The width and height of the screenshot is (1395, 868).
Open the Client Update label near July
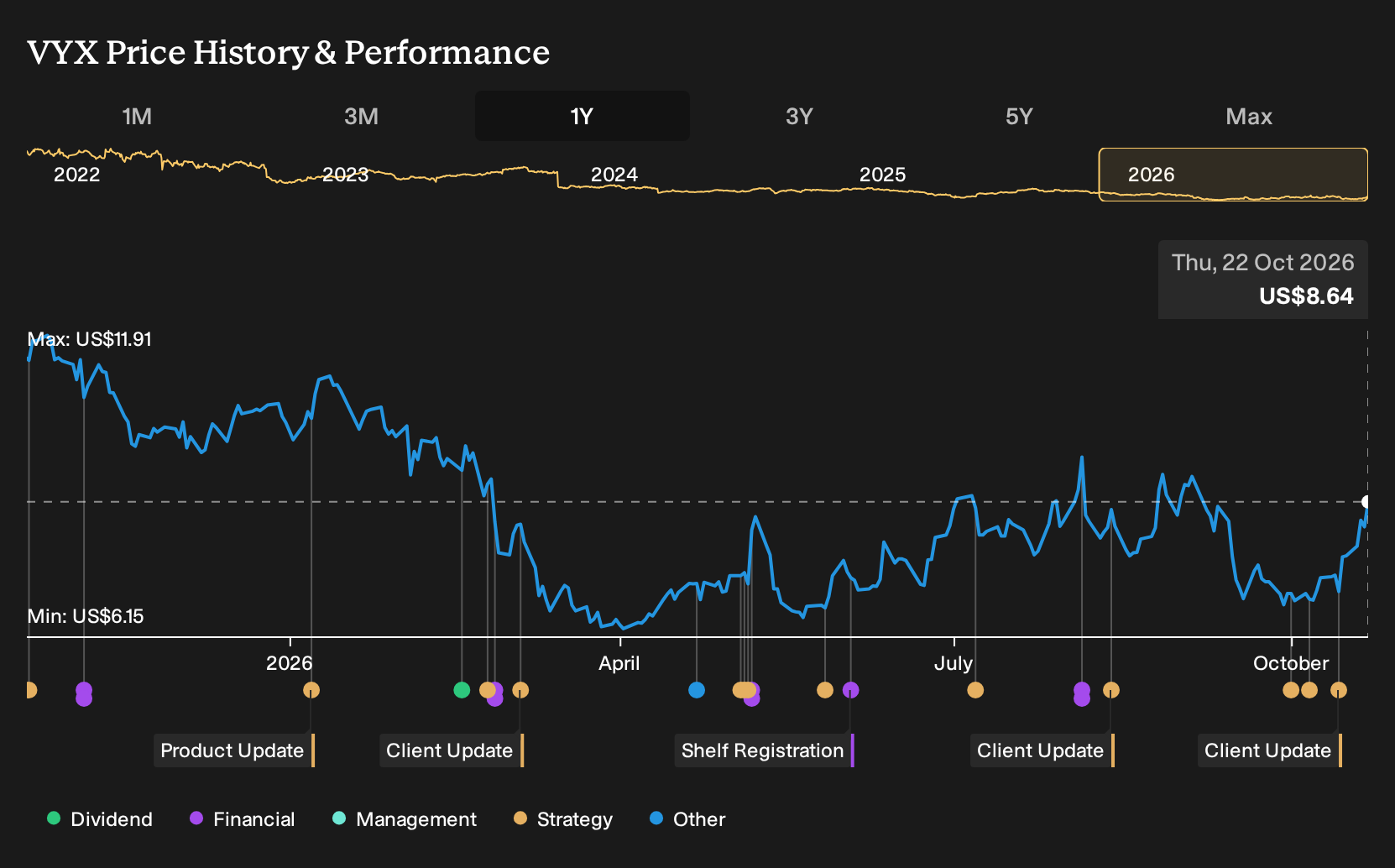(1042, 750)
